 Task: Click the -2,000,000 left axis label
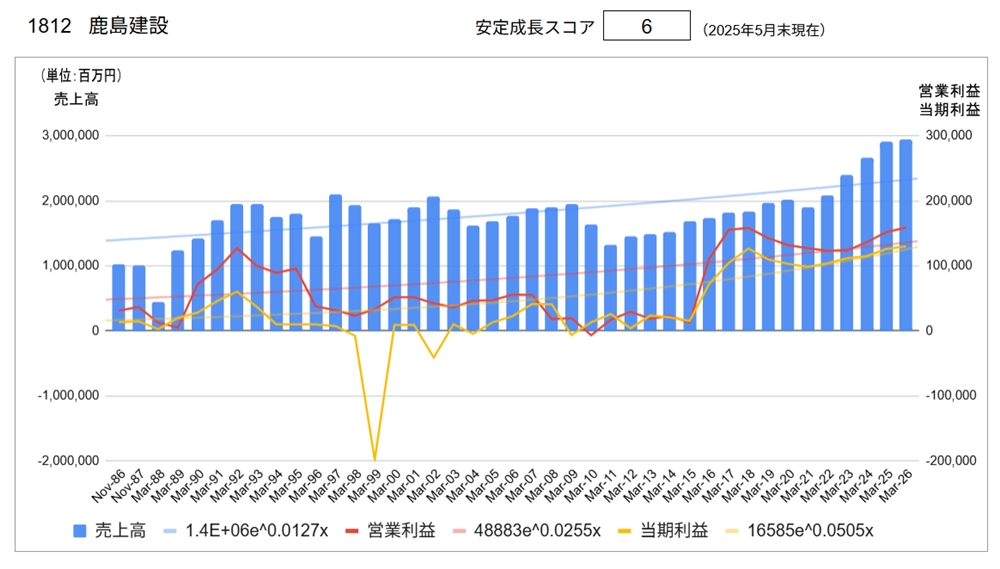pos(68,461)
